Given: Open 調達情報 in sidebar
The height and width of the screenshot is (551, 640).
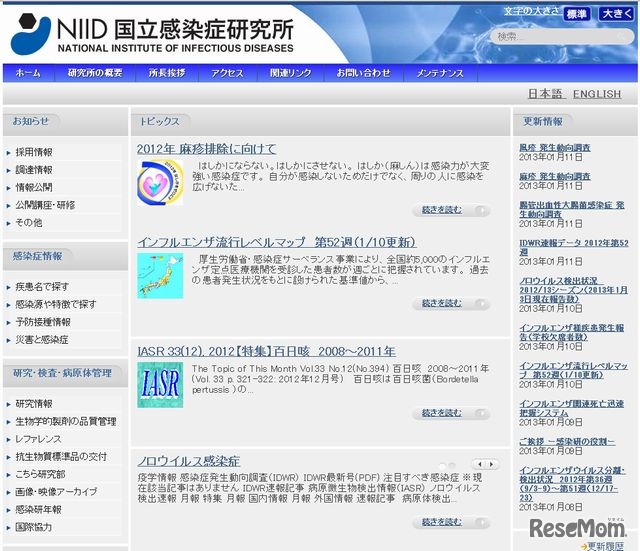Looking at the screenshot, I should tap(34, 170).
